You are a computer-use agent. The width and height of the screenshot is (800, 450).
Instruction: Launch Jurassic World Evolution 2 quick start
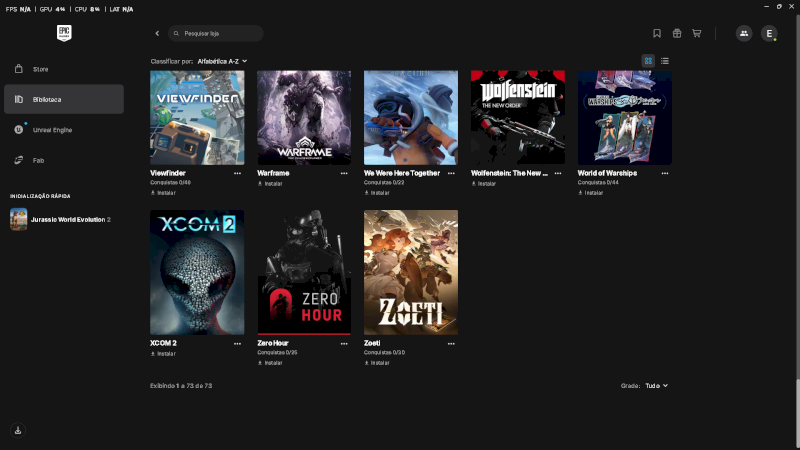tap(64, 219)
